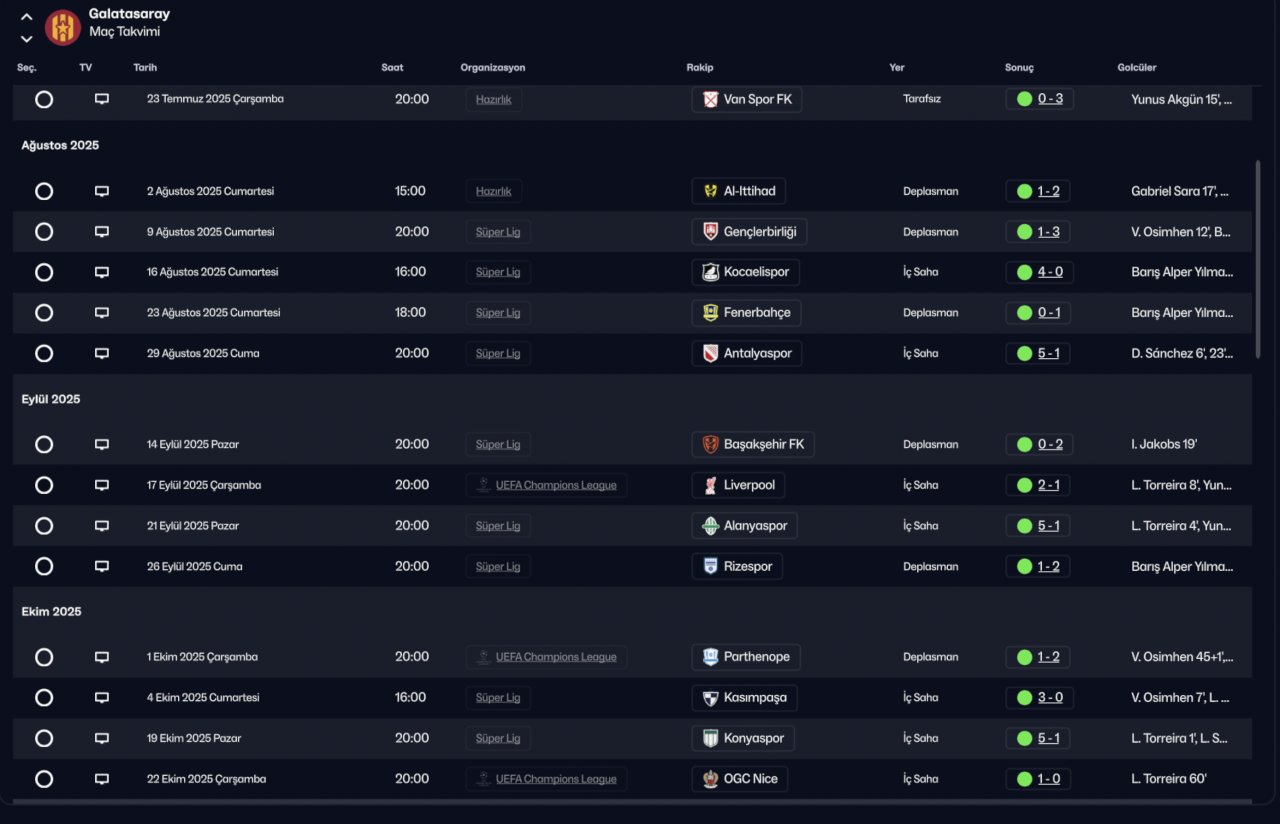Sort by the Rakip column header
1280x824 pixels.
(x=700, y=68)
